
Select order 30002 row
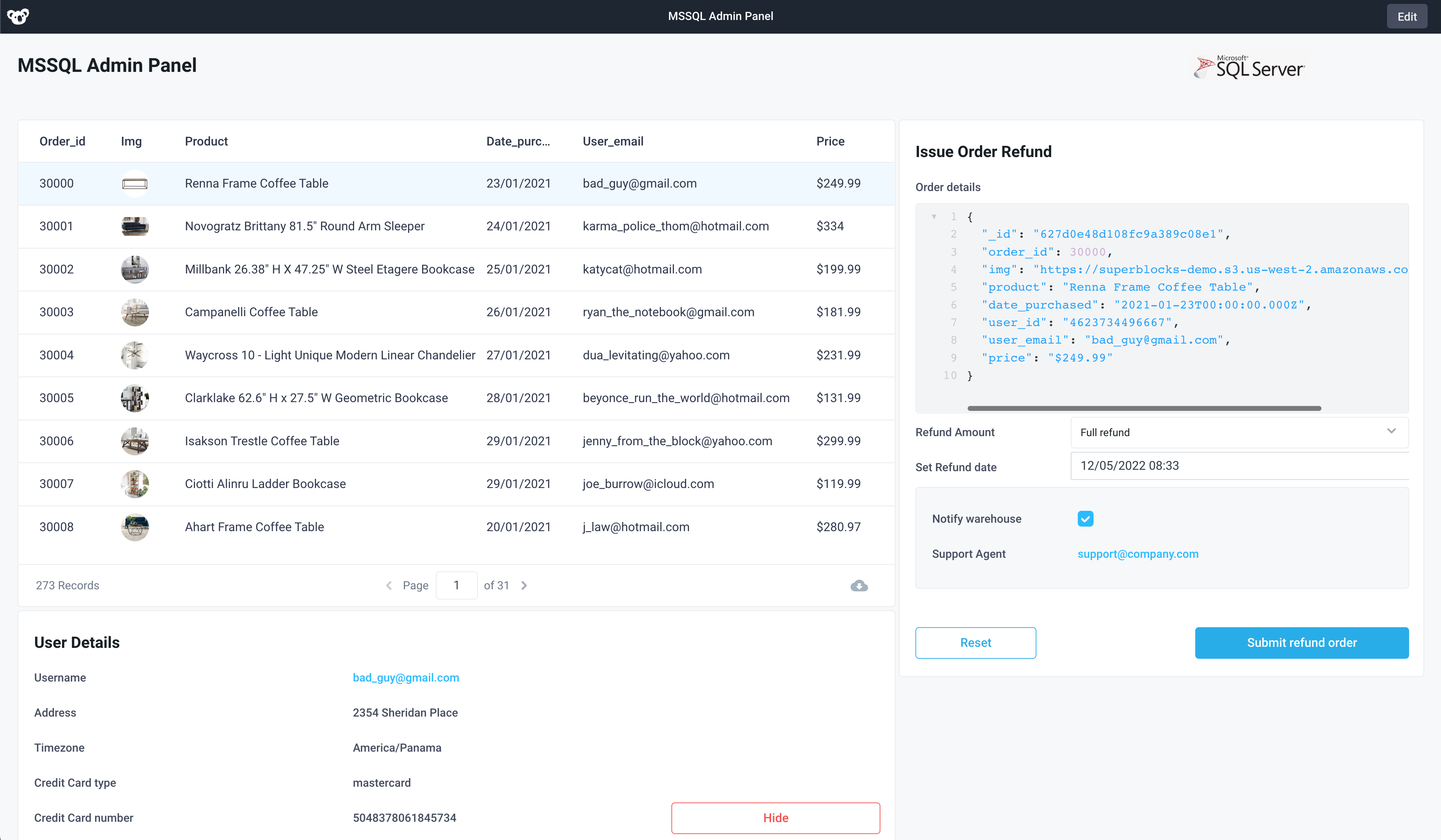click(x=456, y=269)
